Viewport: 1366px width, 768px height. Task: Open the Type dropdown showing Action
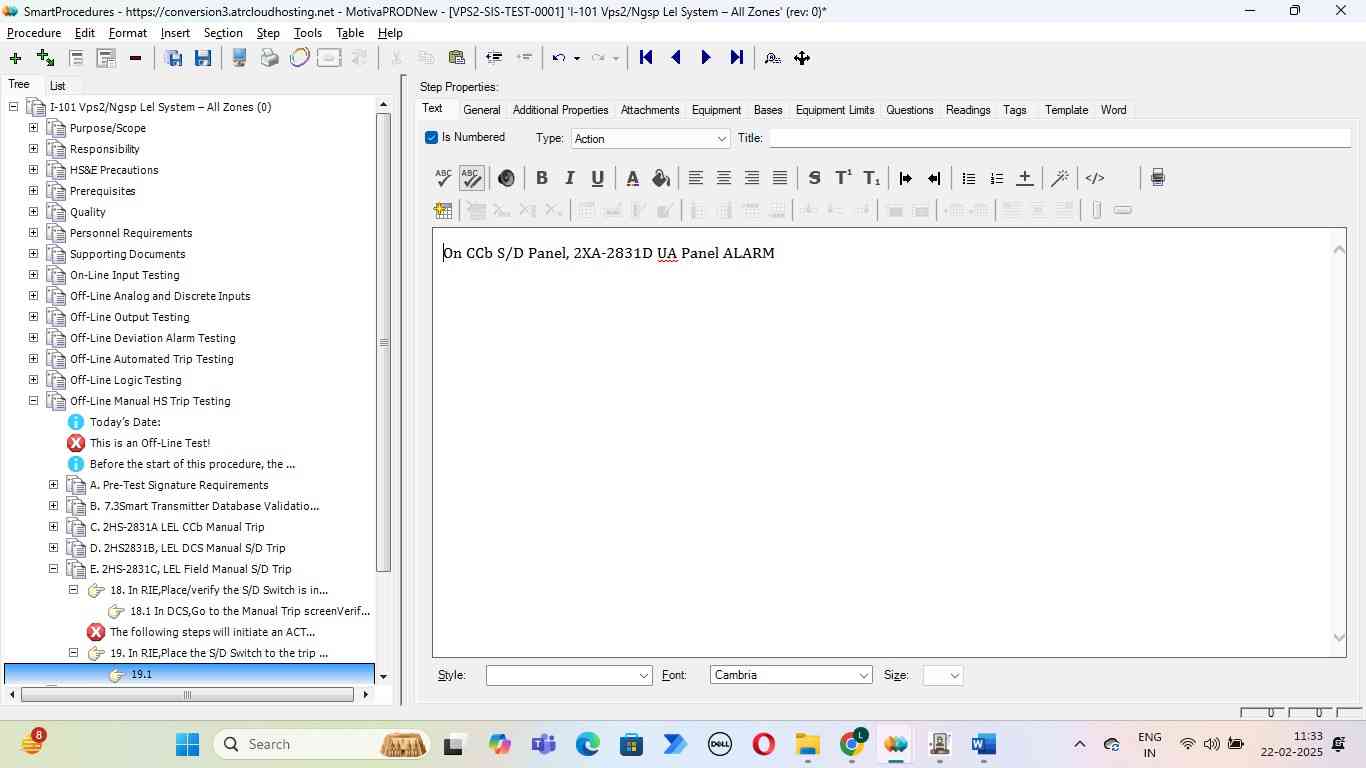point(650,139)
